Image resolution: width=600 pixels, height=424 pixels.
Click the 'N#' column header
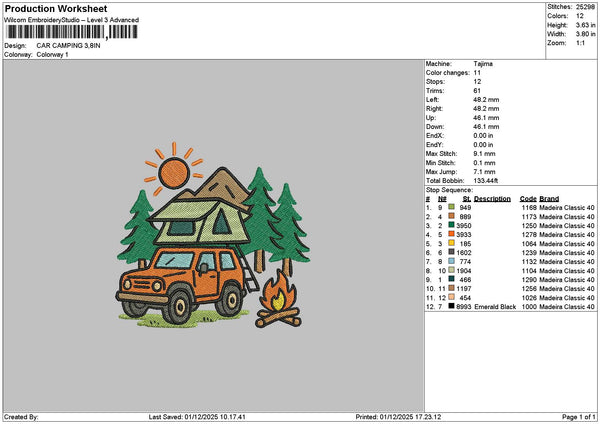(442, 199)
